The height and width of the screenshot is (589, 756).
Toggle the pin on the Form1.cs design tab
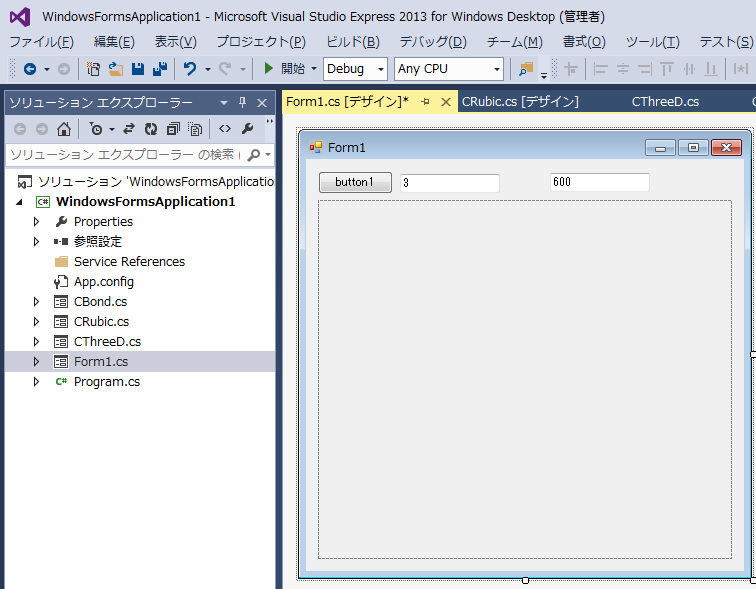[425, 102]
